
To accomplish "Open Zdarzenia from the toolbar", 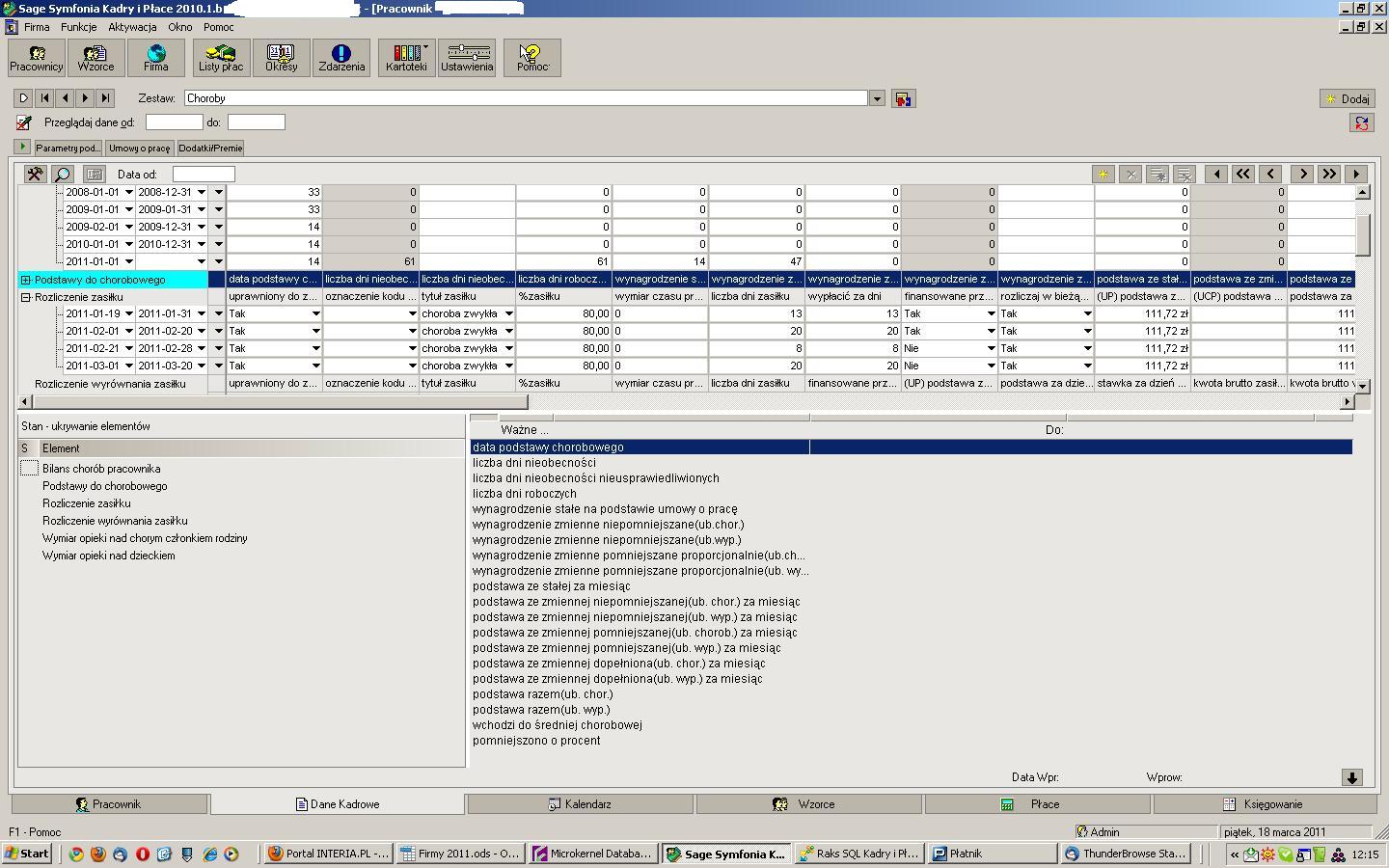I will point(341,58).
